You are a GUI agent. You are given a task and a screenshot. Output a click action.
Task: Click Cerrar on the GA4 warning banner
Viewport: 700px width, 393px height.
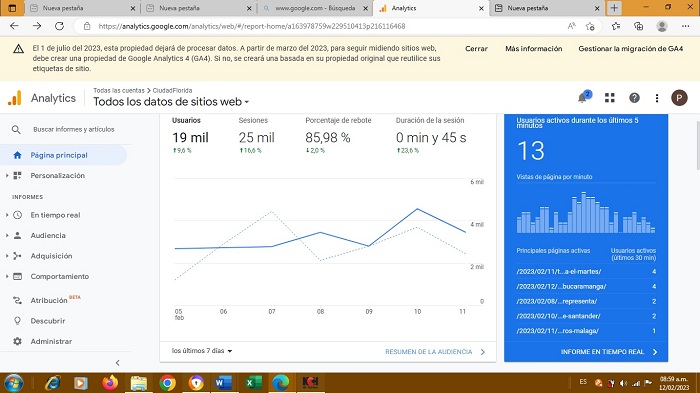pyautogui.click(x=476, y=49)
